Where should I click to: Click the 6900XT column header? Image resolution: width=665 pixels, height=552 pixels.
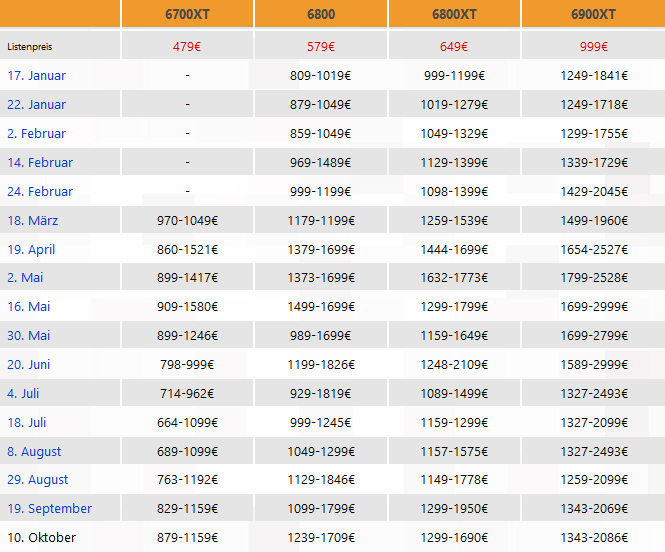(x=593, y=14)
